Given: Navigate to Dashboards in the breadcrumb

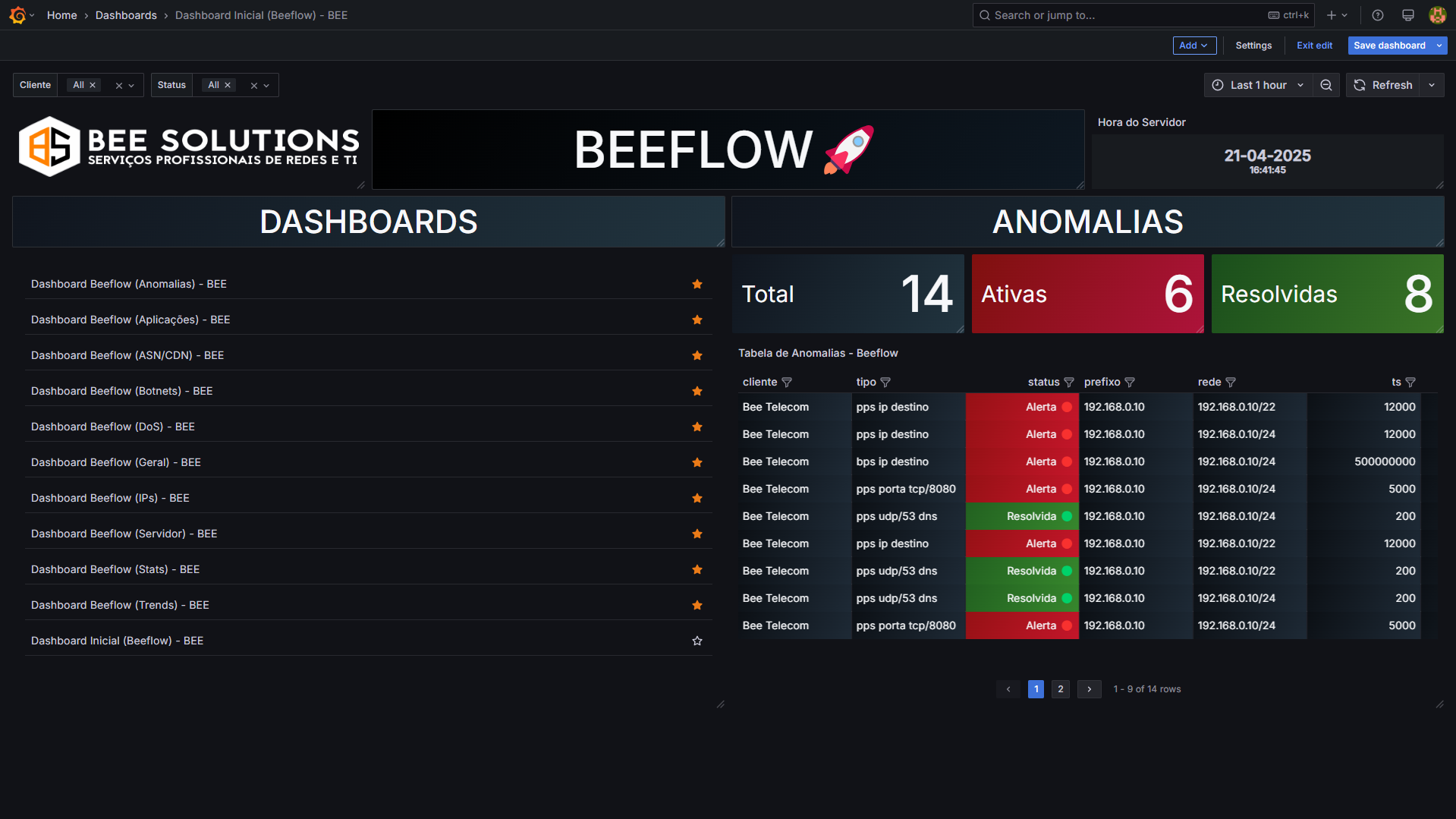Looking at the screenshot, I should (x=126, y=14).
